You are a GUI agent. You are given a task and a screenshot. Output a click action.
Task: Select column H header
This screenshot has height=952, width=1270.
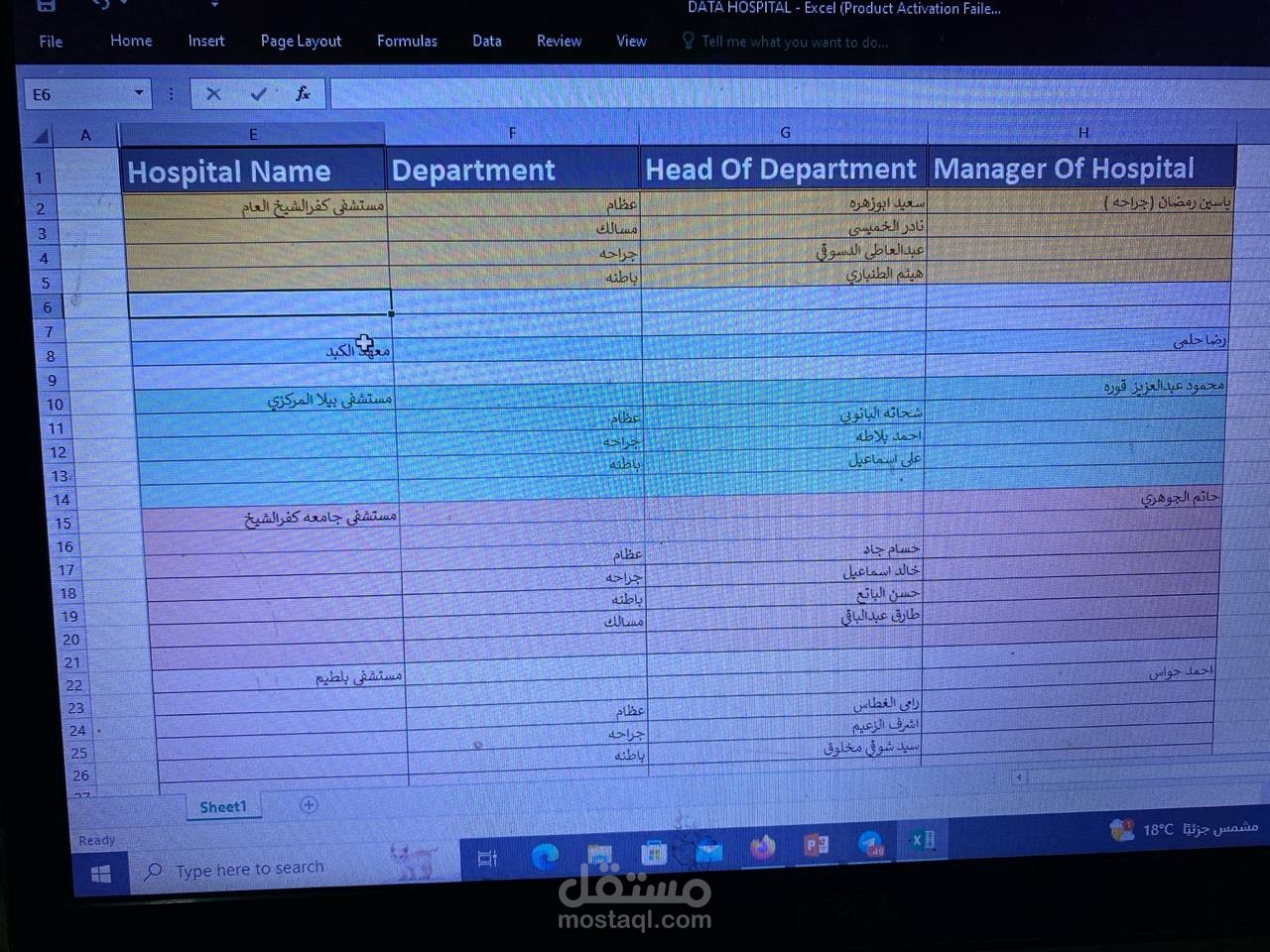point(1082,133)
